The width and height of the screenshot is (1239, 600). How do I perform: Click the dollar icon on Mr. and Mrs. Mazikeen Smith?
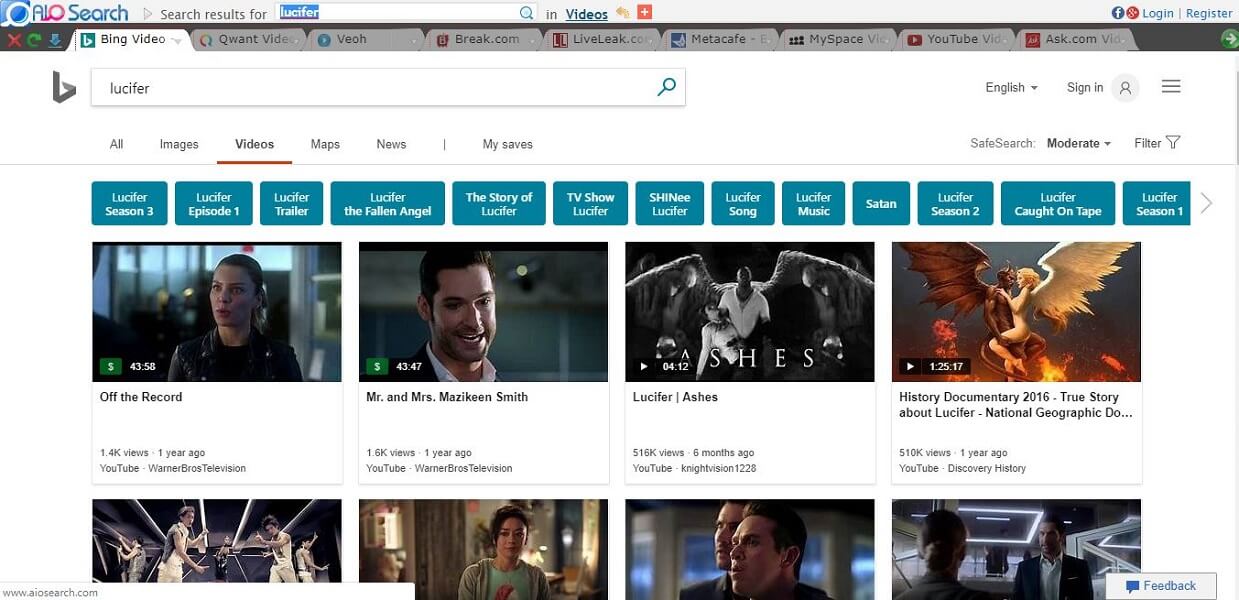pyautogui.click(x=377, y=367)
